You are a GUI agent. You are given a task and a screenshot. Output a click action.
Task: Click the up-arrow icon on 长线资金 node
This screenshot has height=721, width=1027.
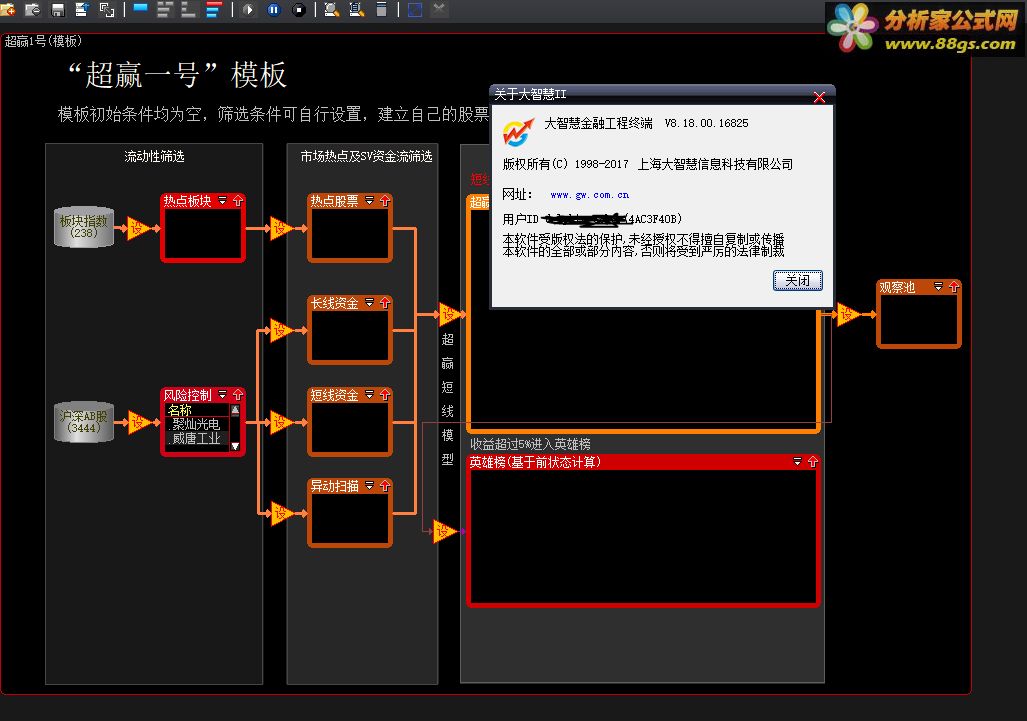click(x=385, y=303)
